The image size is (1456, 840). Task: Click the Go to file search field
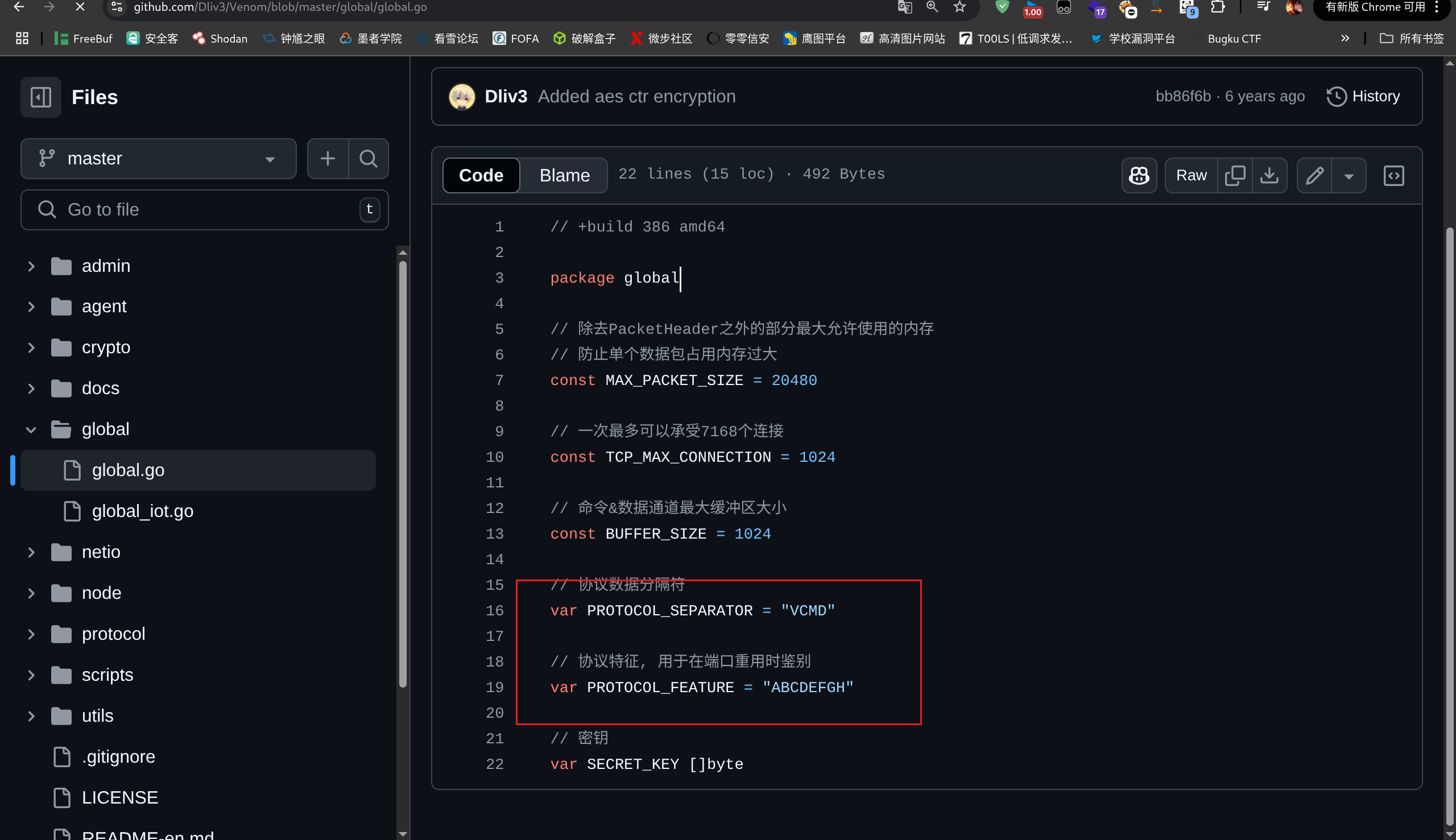196,209
